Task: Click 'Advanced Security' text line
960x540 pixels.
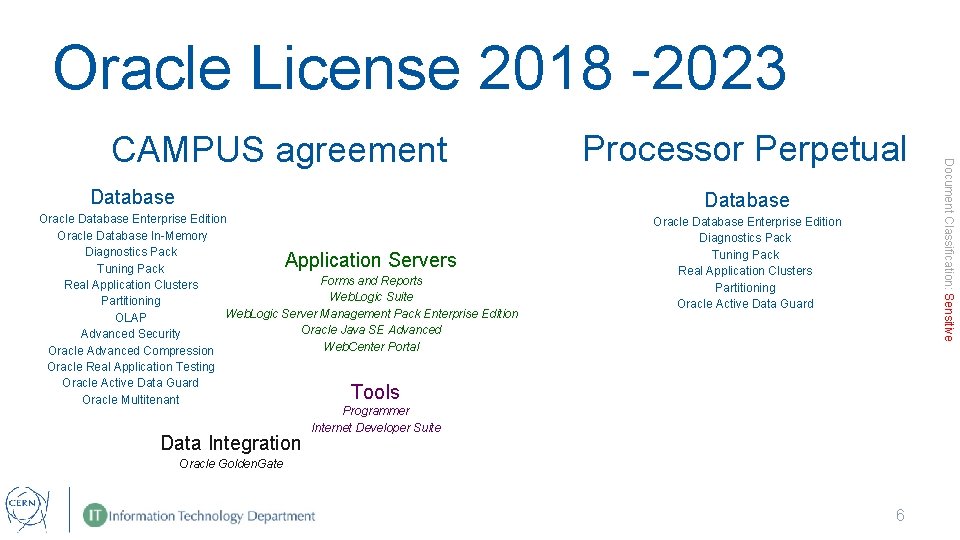Action: 130,334
